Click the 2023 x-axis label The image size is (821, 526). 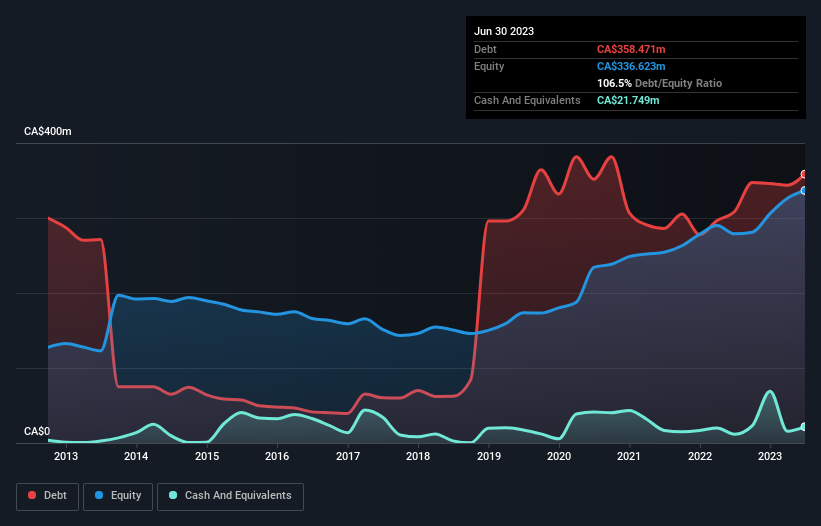(770, 456)
